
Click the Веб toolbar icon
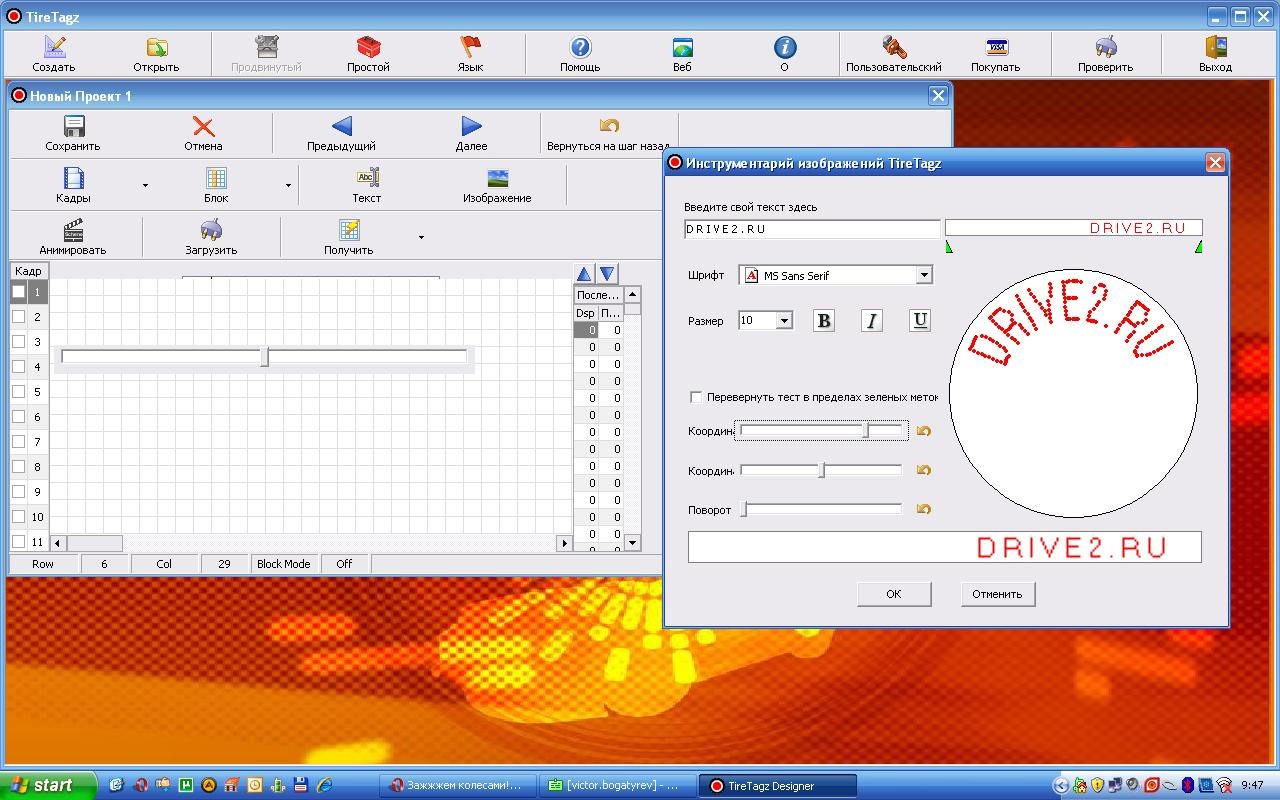pyautogui.click(x=682, y=47)
